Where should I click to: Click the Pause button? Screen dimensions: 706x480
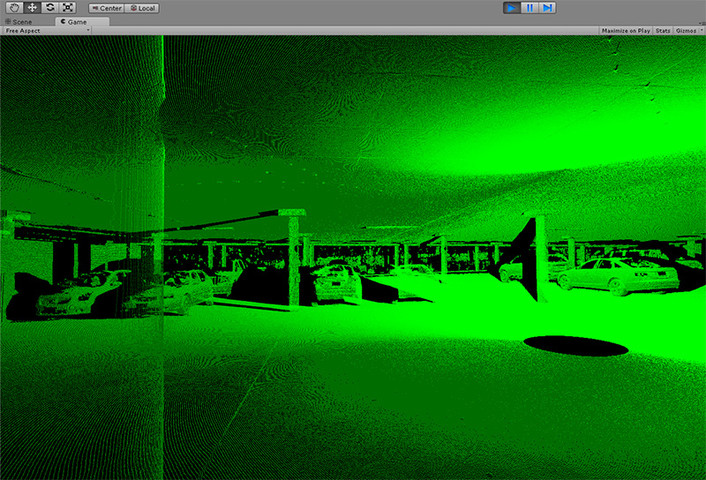(x=530, y=8)
